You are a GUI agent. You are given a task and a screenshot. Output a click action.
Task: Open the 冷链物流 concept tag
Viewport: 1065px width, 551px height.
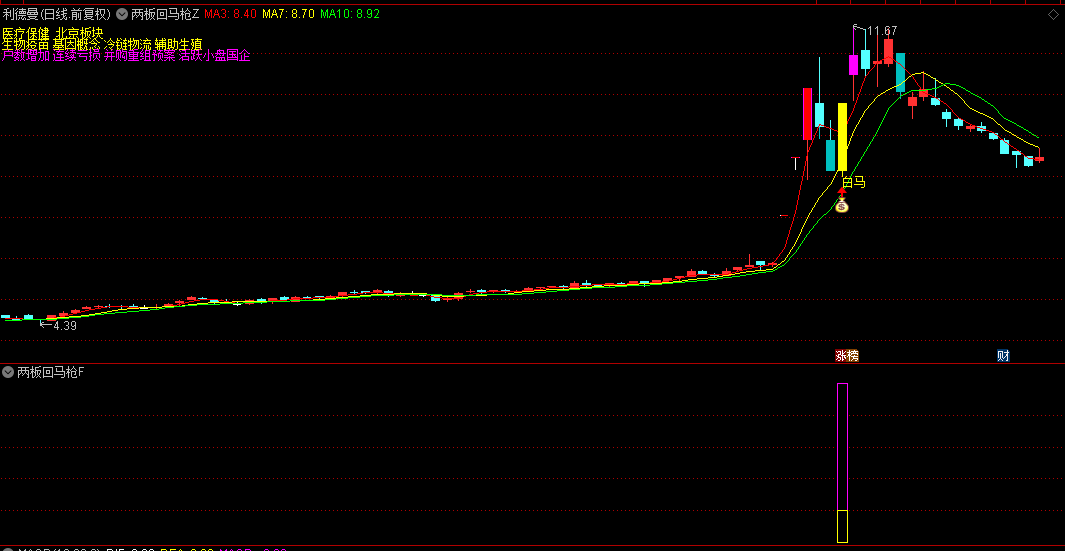128,45
